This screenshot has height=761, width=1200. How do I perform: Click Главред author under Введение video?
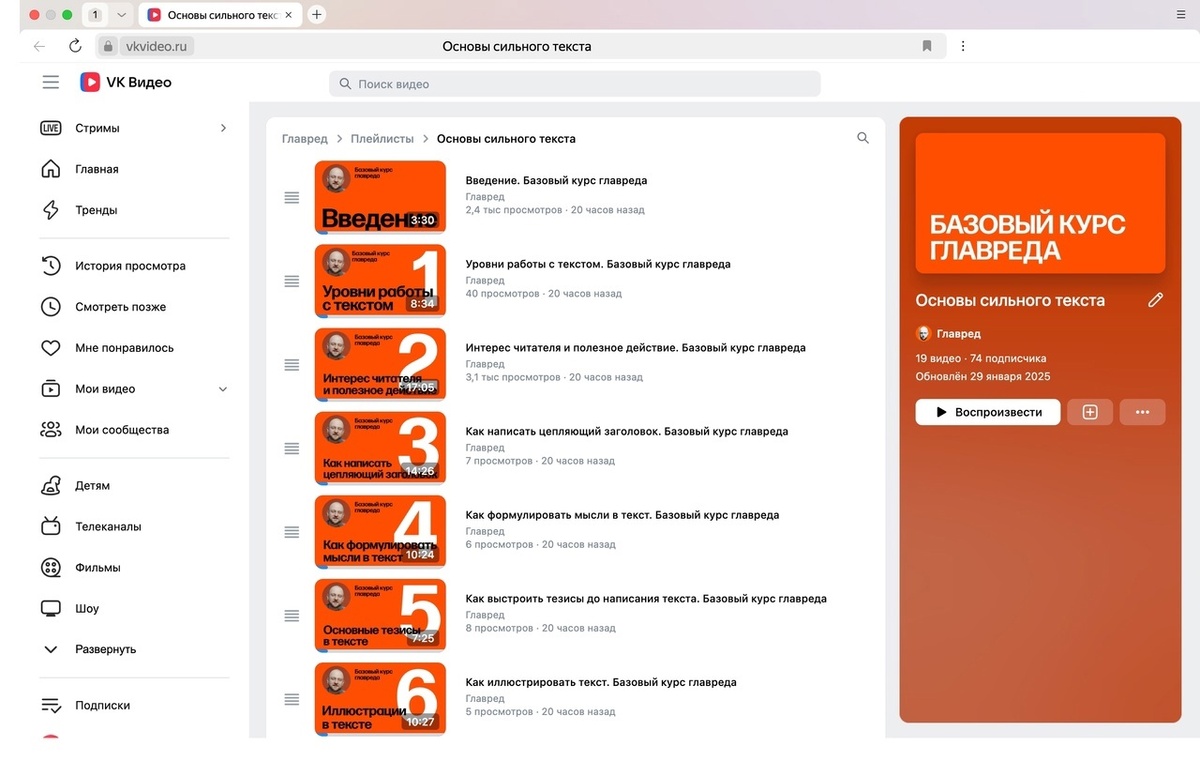point(485,197)
